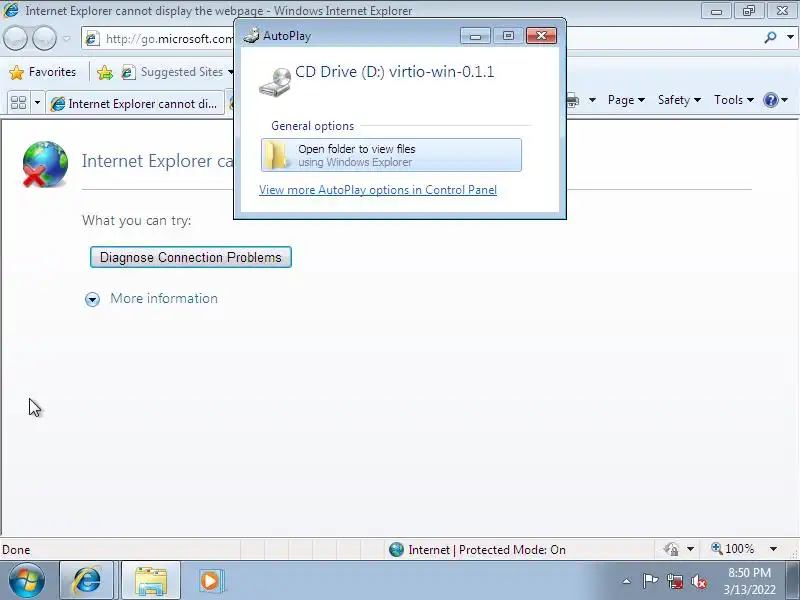Viewport: 800px width, 600px height.
Task: Open the Tools menu
Action: click(734, 100)
